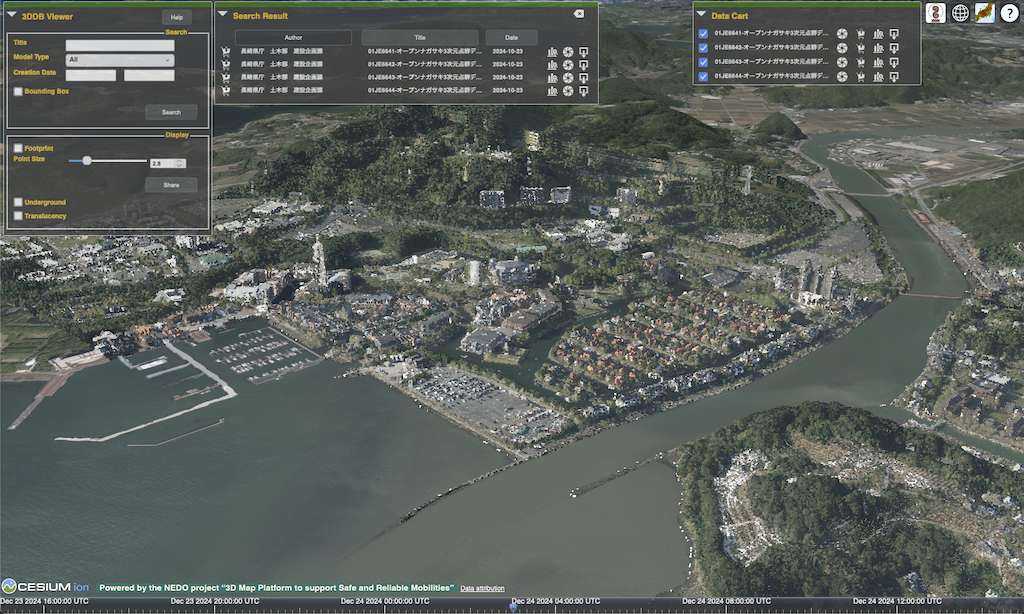Select the 01JE6643 title in Search Result
The height and width of the screenshot is (614, 1024).
coord(424,78)
